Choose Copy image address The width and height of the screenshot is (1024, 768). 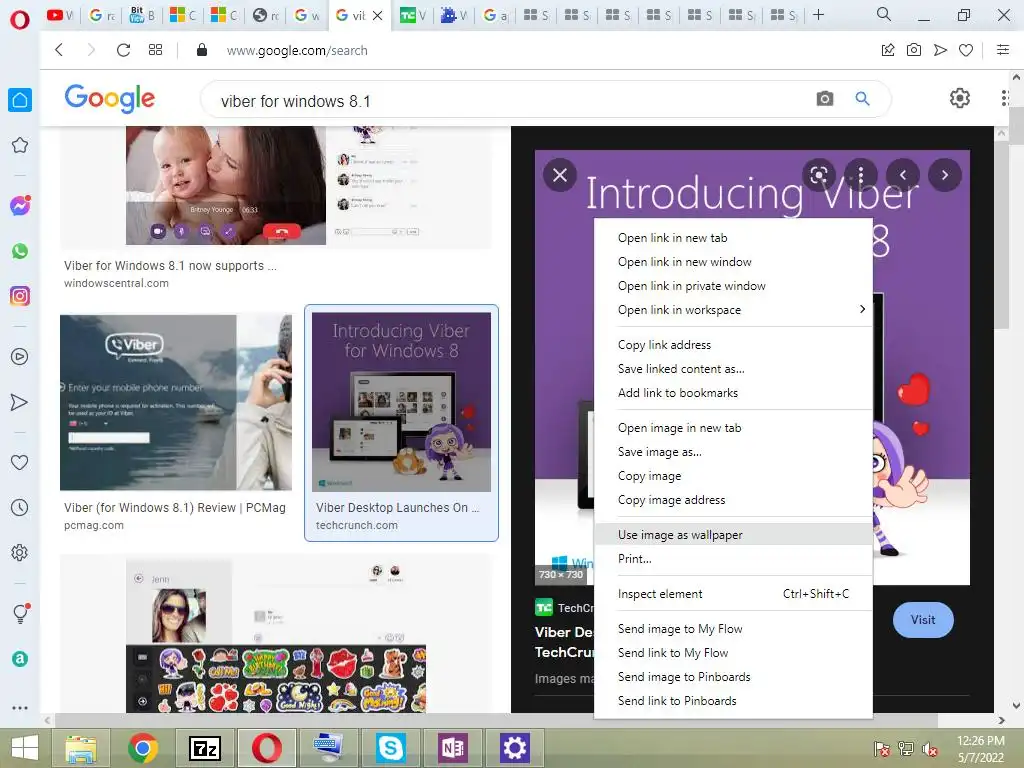pos(733,500)
